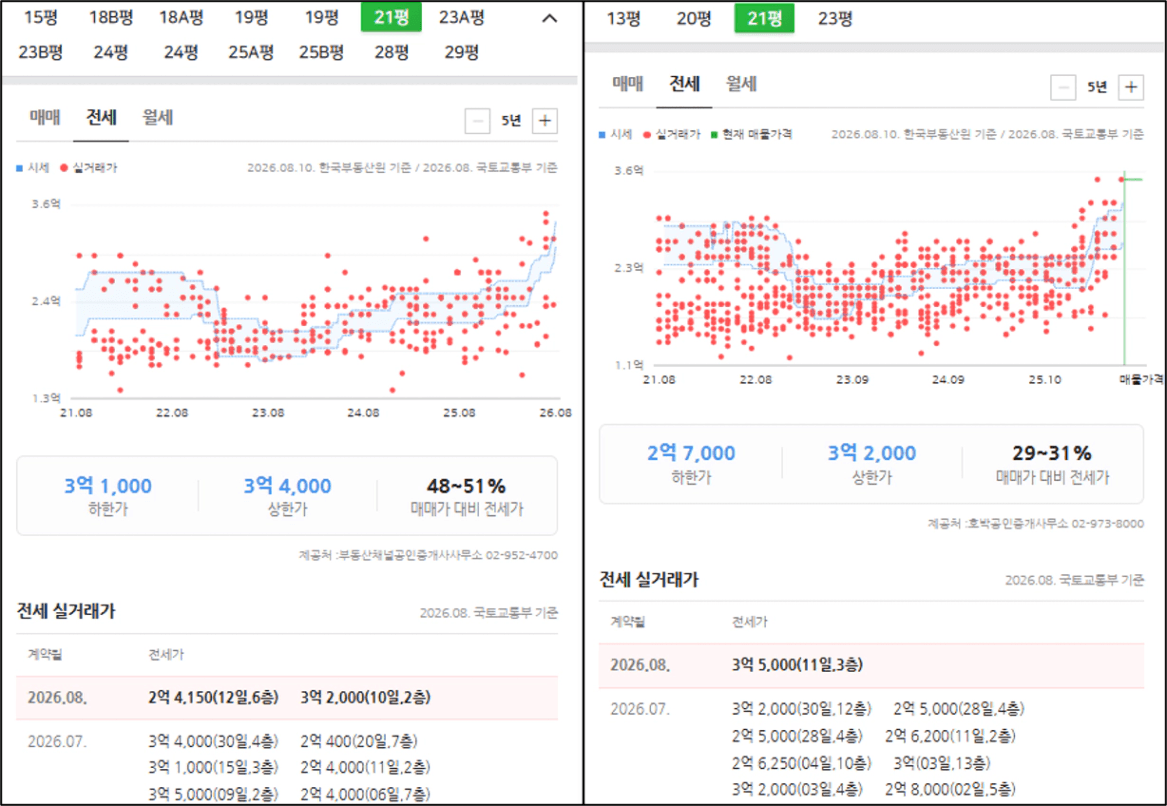
Task: Open the 월세 tab in the left panel
Action: pos(158,118)
